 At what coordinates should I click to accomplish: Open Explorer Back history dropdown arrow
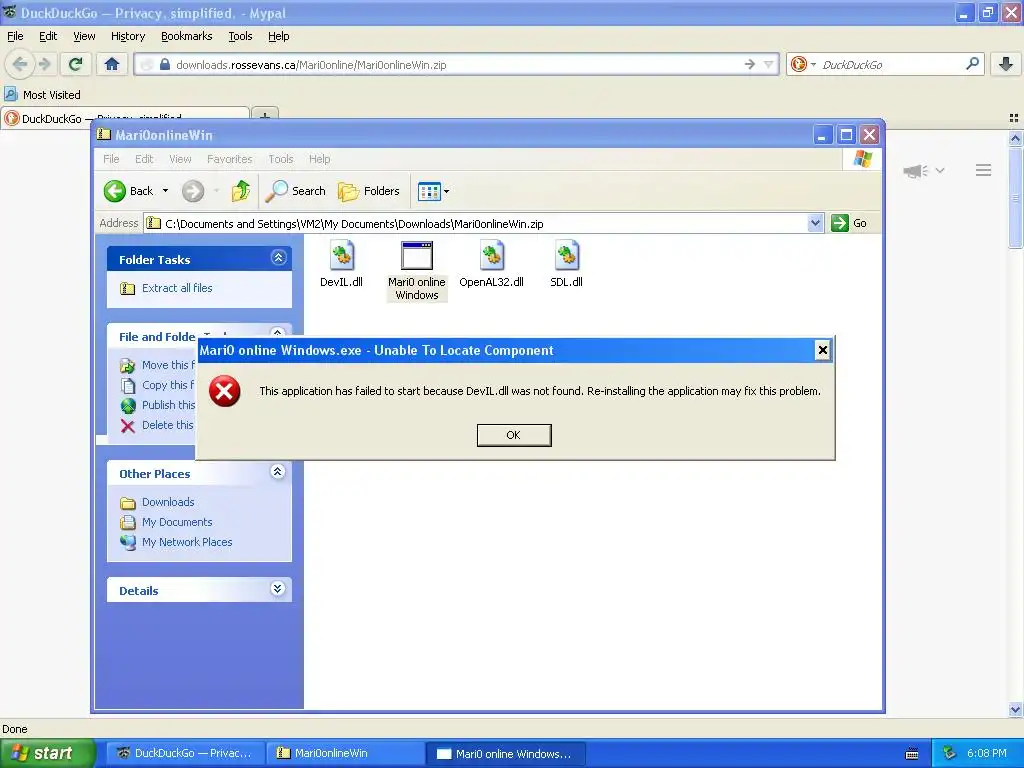point(165,191)
